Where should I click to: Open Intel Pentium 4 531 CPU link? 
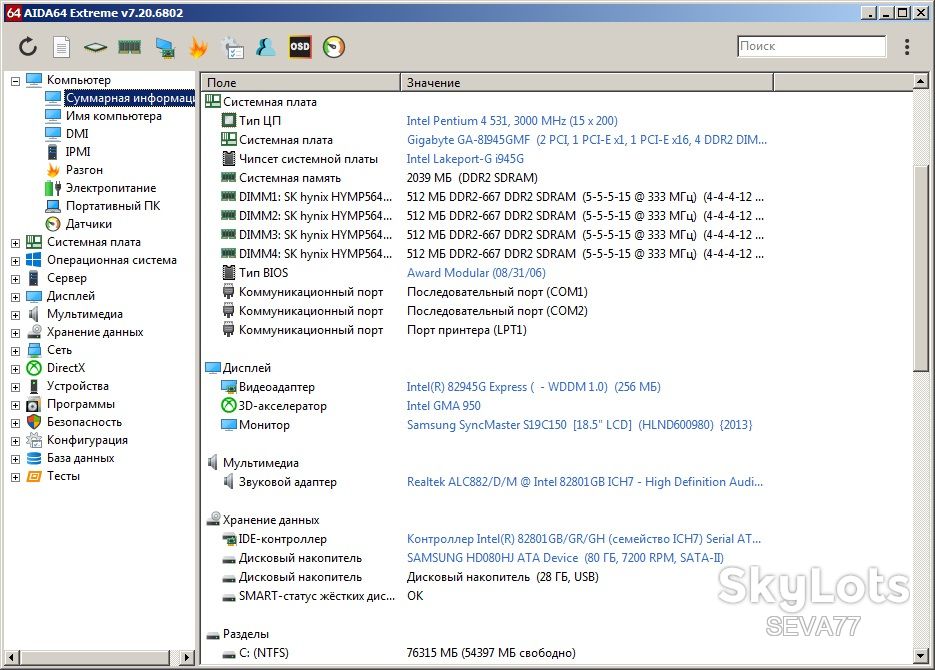coord(512,120)
